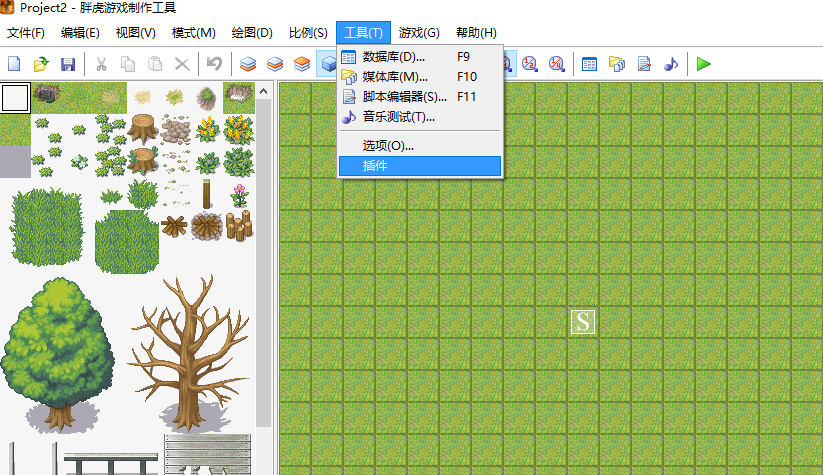The height and width of the screenshot is (475, 823).
Task: Select the stacked wooden logs tile
Action: click(x=239, y=226)
